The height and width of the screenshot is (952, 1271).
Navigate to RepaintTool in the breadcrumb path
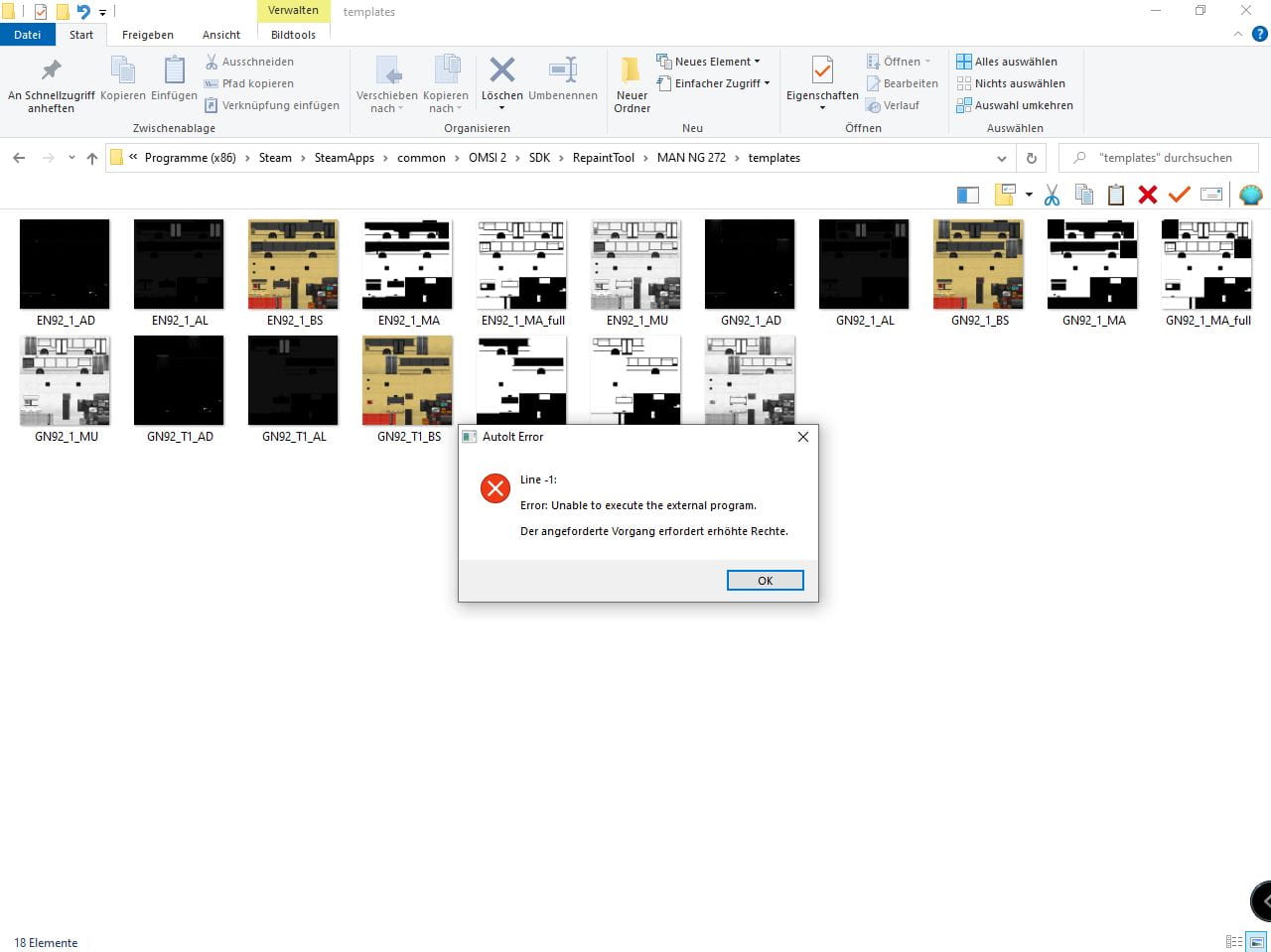pos(603,158)
